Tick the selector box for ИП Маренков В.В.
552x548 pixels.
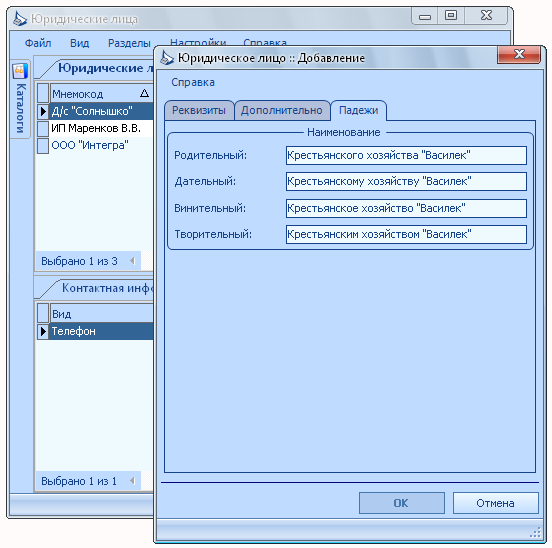click(43, 128)
